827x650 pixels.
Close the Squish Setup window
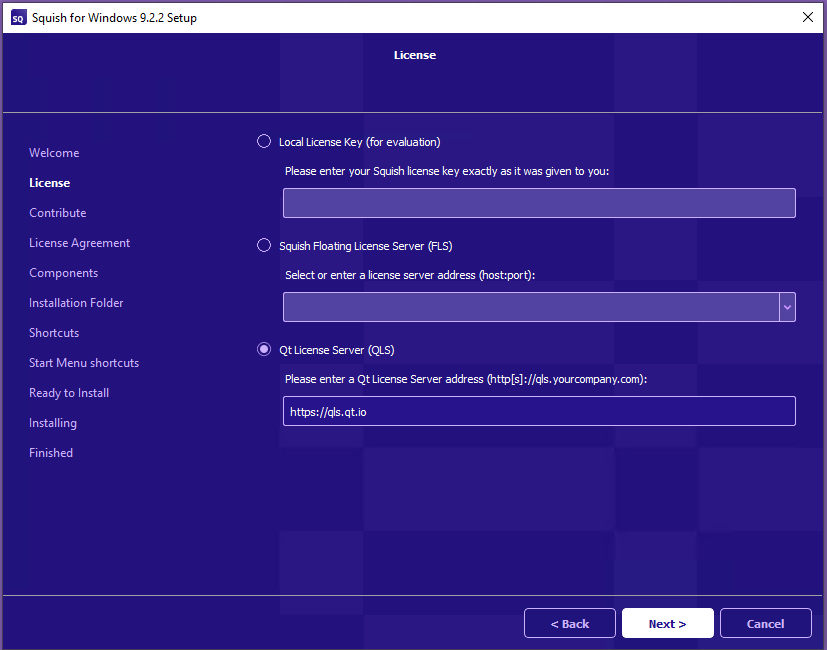pyautogui.click(x=807, y=17)
